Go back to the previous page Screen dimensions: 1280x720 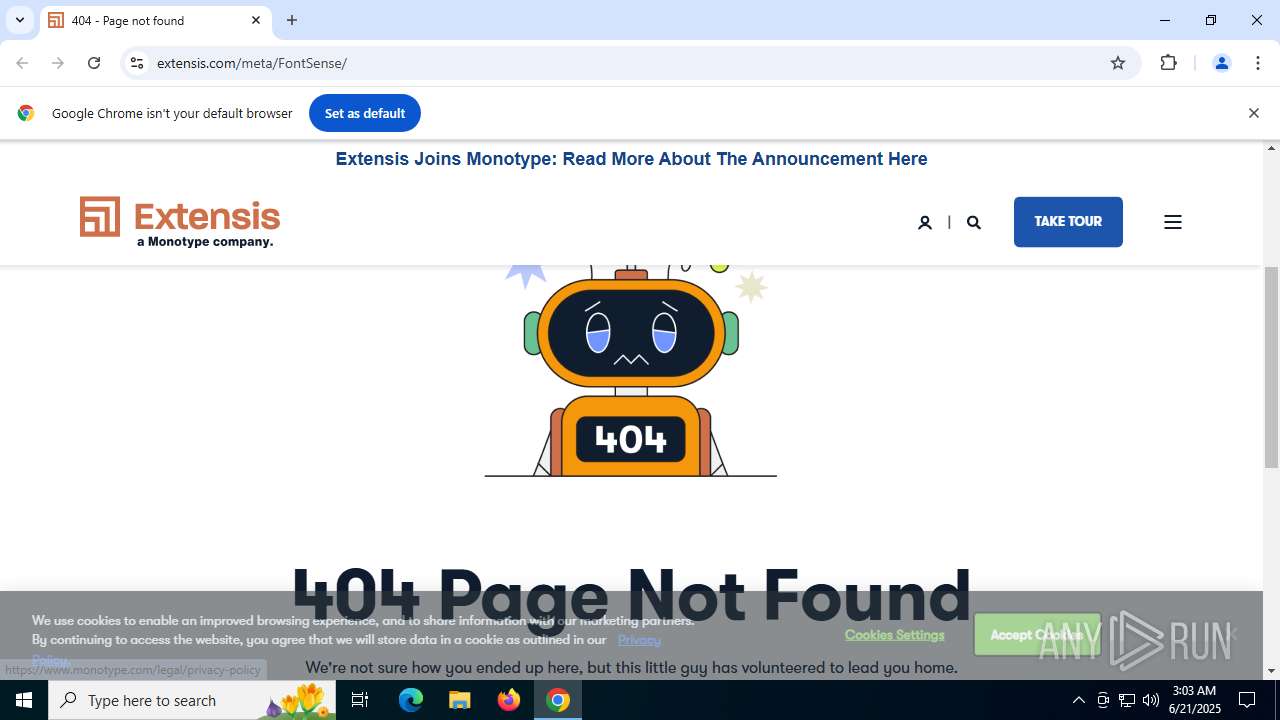(22, 63)
